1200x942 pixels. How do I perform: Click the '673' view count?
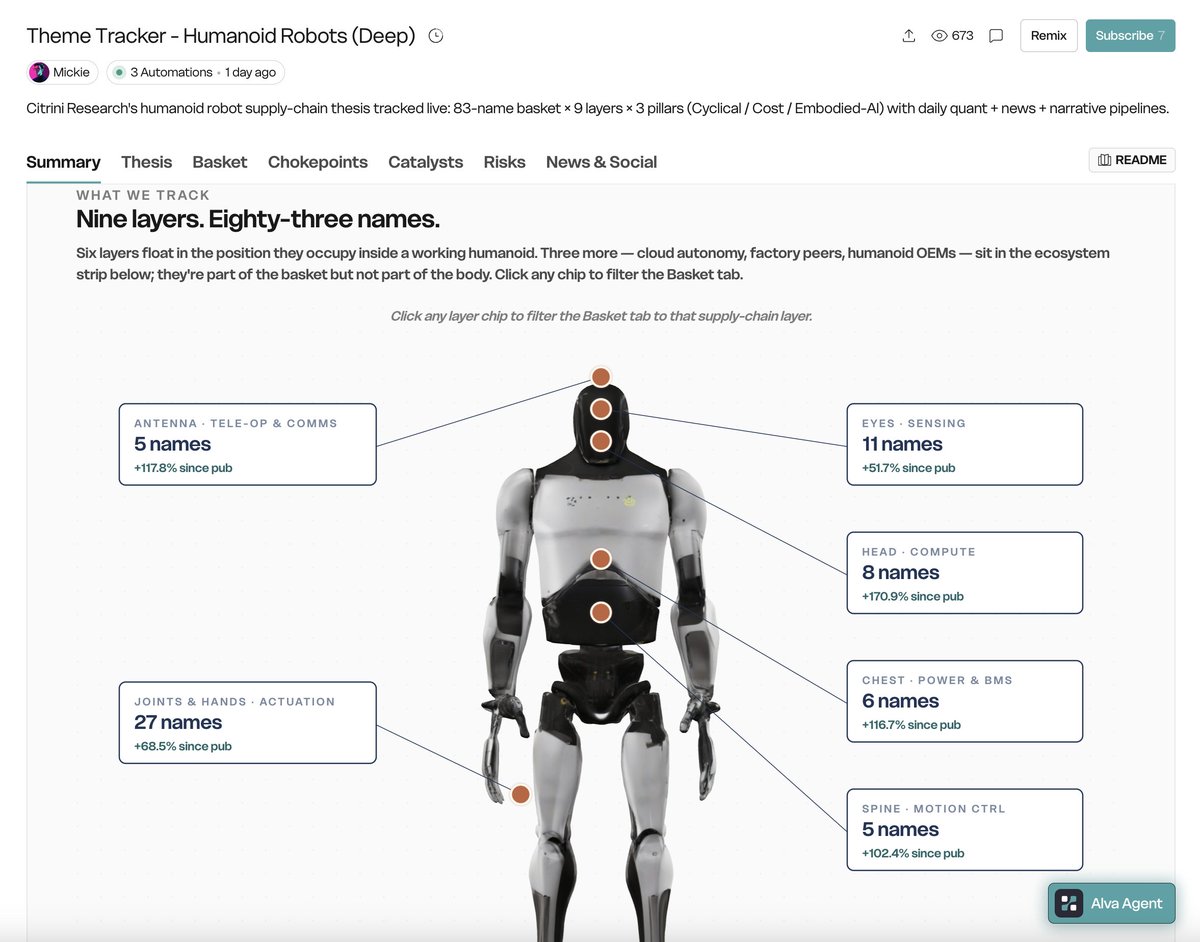point(963,36)
